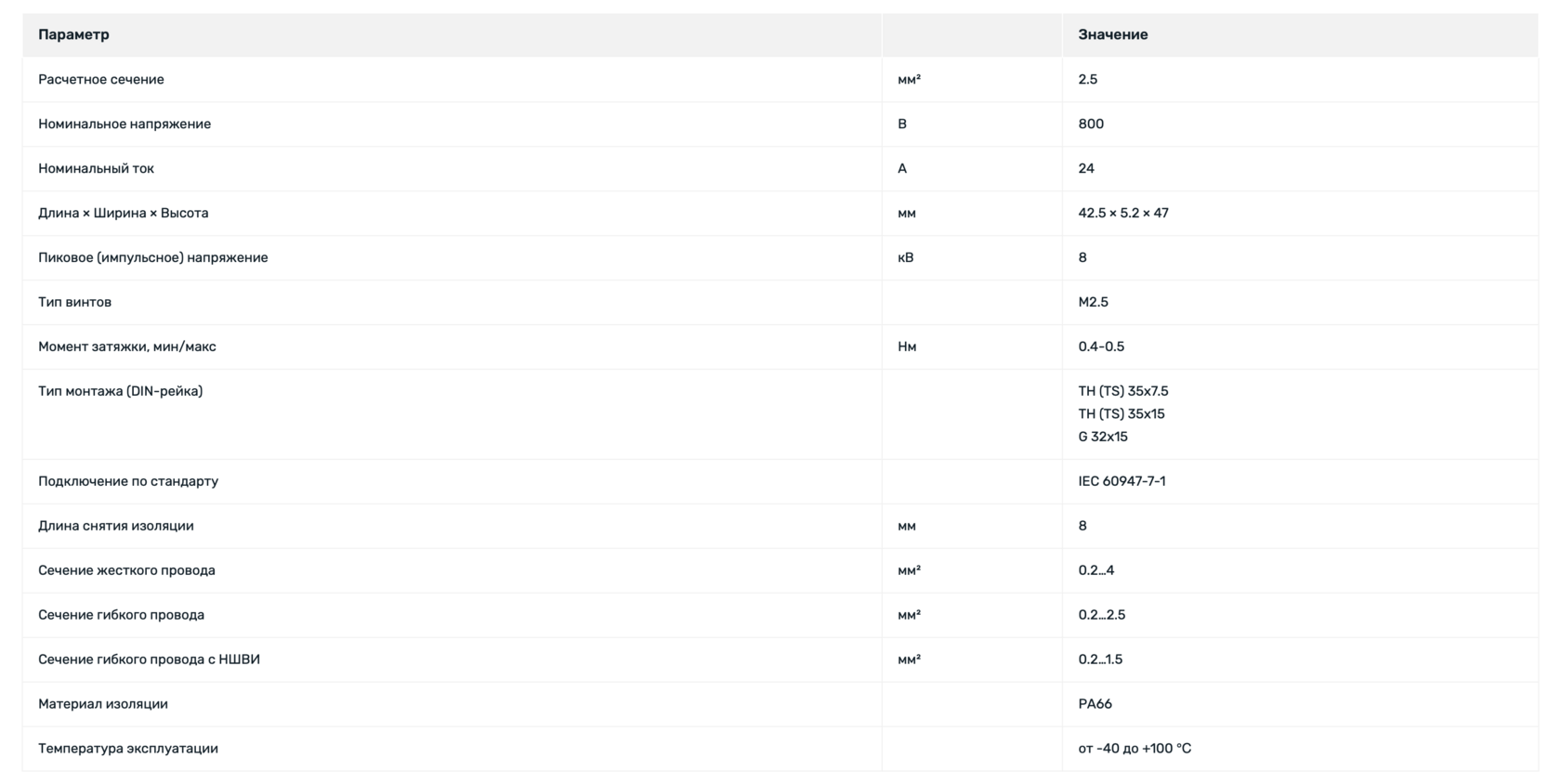This screenshot has width=1561, height=784.
Task: Select the "Длина снятия изоляции" row label
Action: [115, 526]
